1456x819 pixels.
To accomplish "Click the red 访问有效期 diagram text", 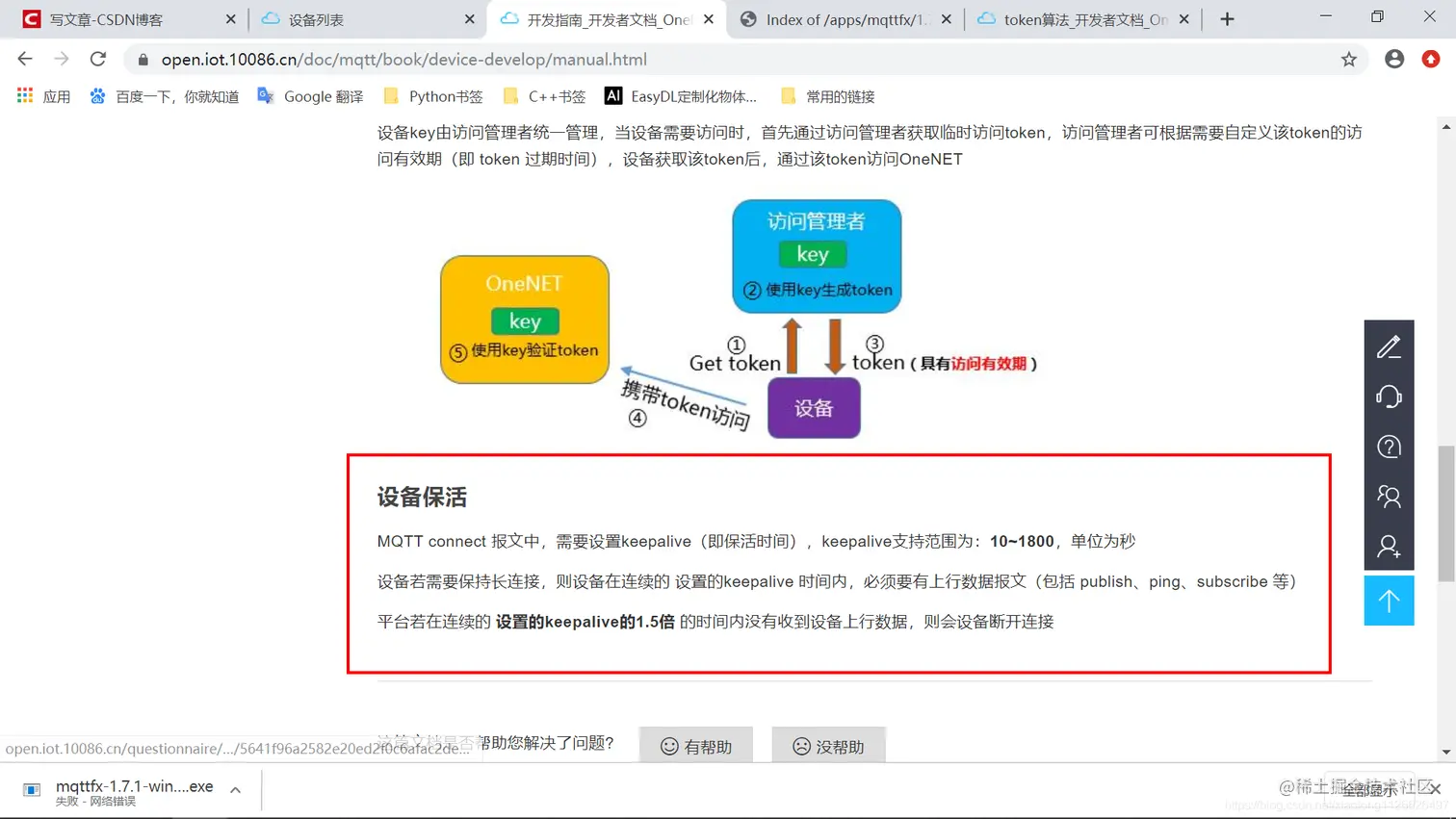I will pos(989,363).
